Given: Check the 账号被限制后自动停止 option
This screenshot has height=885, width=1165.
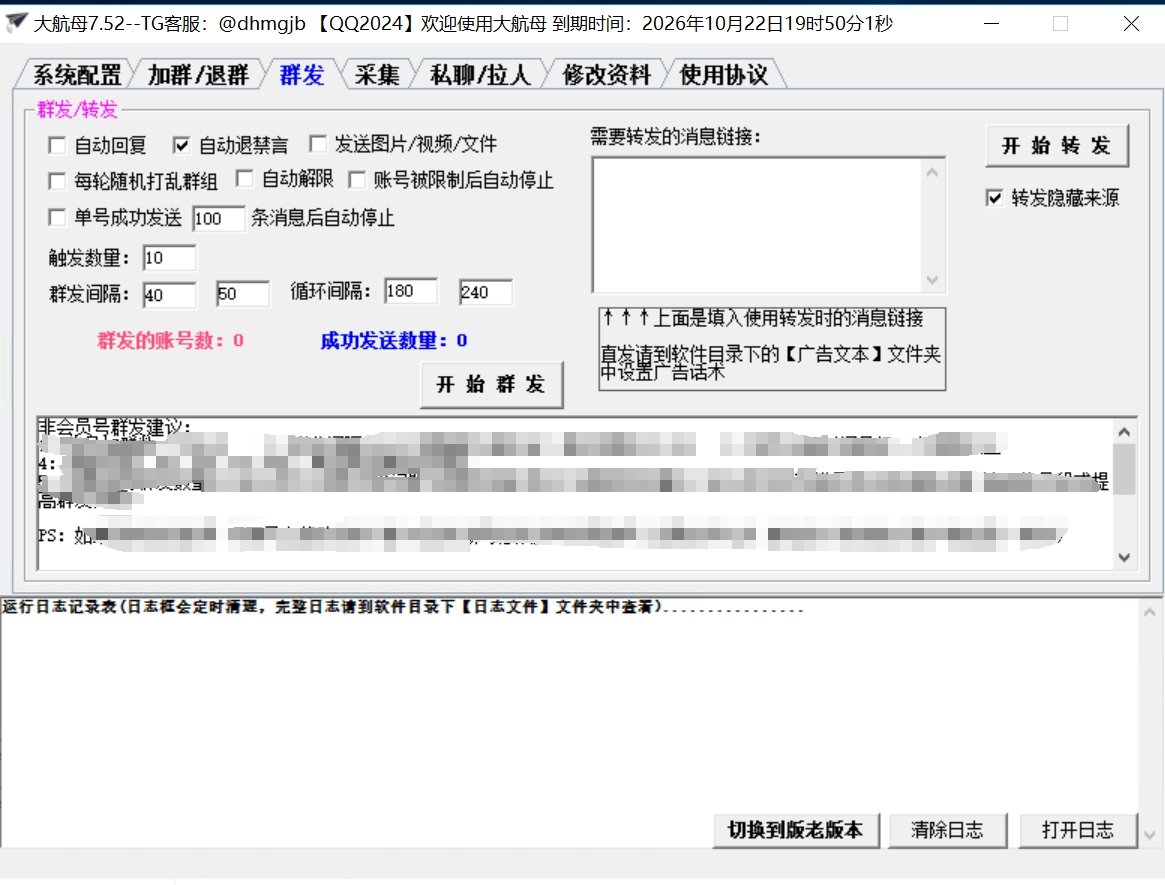Looking at the screenshot, I should (x=357, y=181).
